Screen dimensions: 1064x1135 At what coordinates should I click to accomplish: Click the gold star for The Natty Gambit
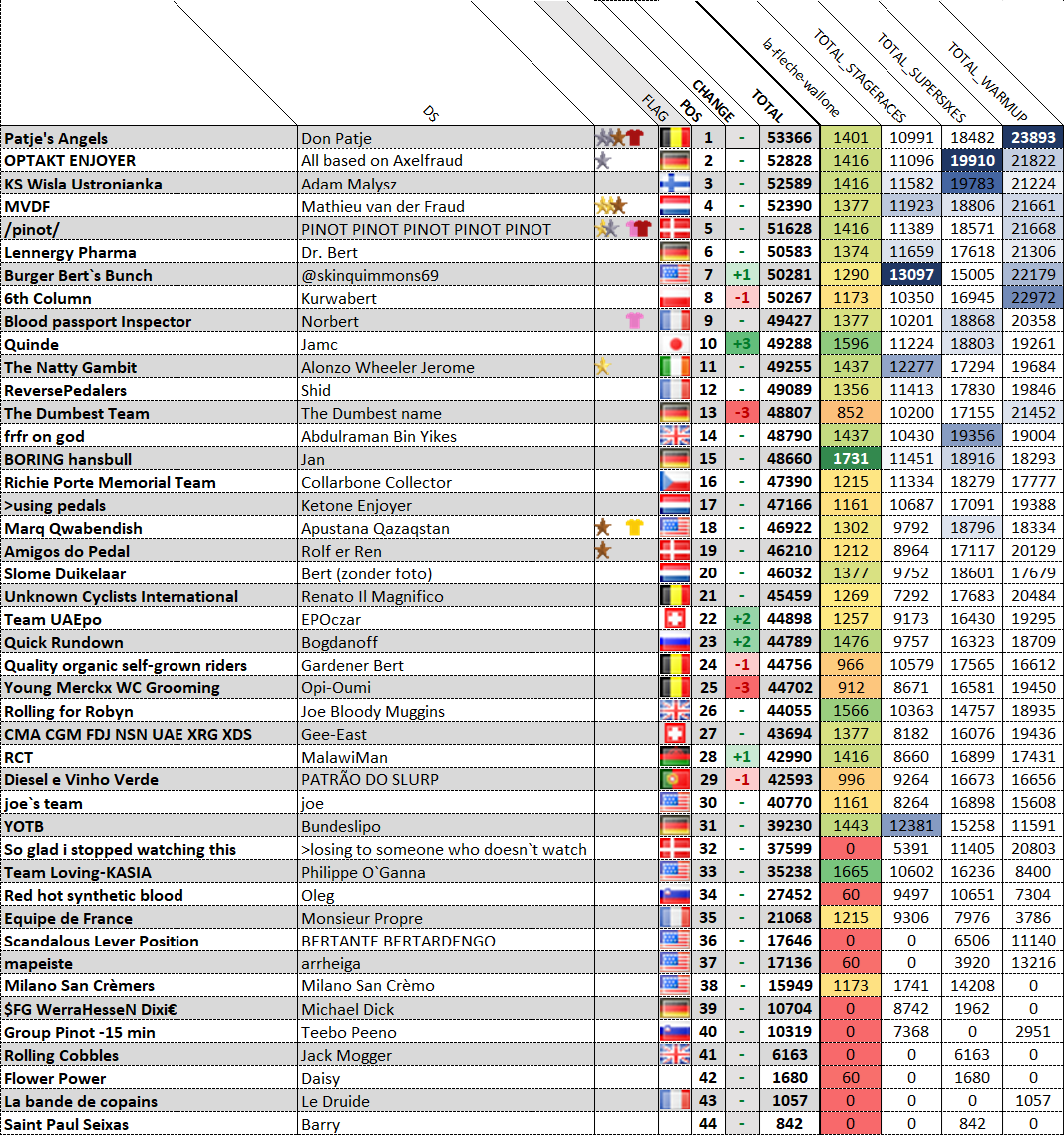(603, 367)
